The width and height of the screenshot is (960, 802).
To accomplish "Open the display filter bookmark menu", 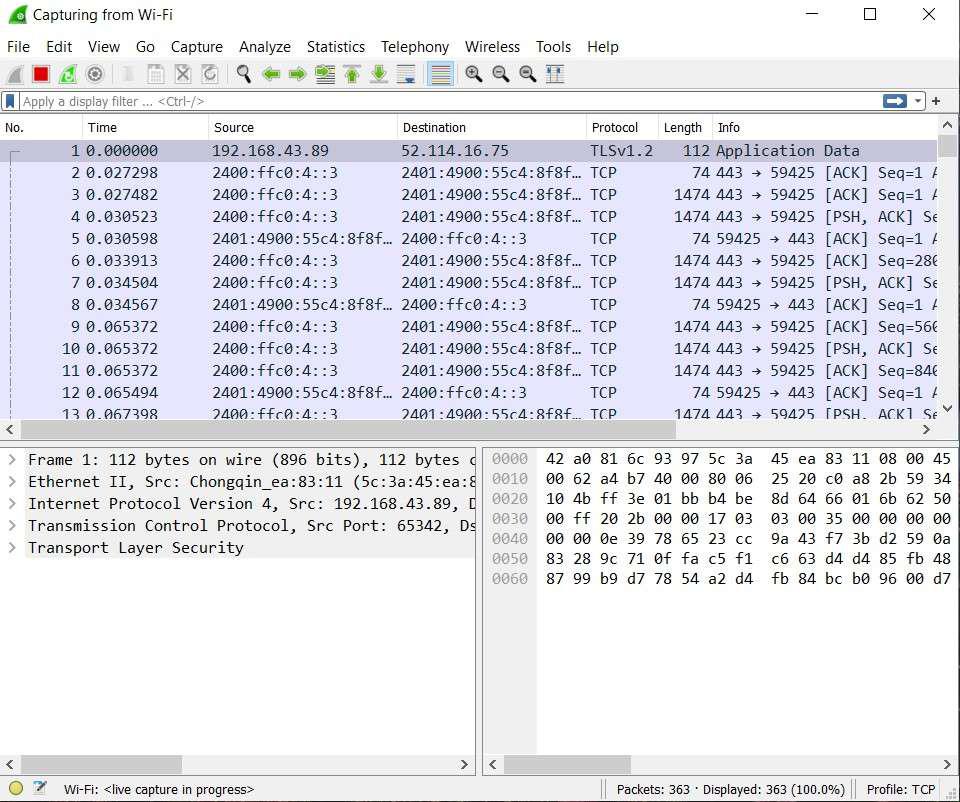I will [x=10, y=101].
